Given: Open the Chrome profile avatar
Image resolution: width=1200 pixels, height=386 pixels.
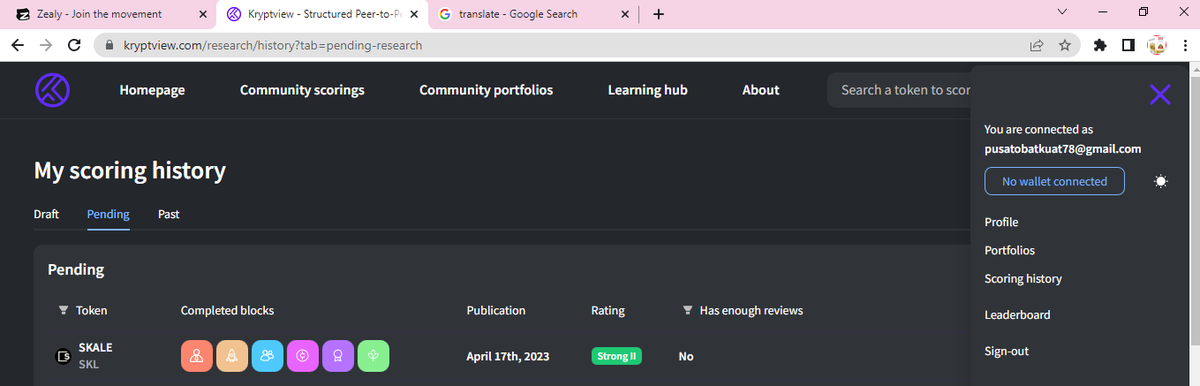Looking at the screenshot, I should coord(1157,45).
